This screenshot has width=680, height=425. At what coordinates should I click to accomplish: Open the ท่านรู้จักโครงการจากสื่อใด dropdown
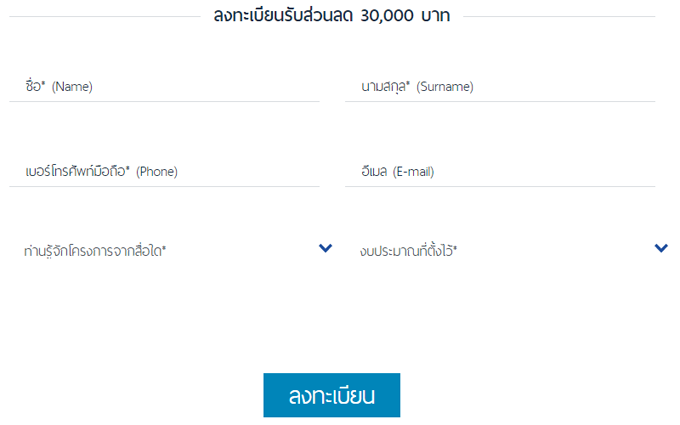coord(170,250)
